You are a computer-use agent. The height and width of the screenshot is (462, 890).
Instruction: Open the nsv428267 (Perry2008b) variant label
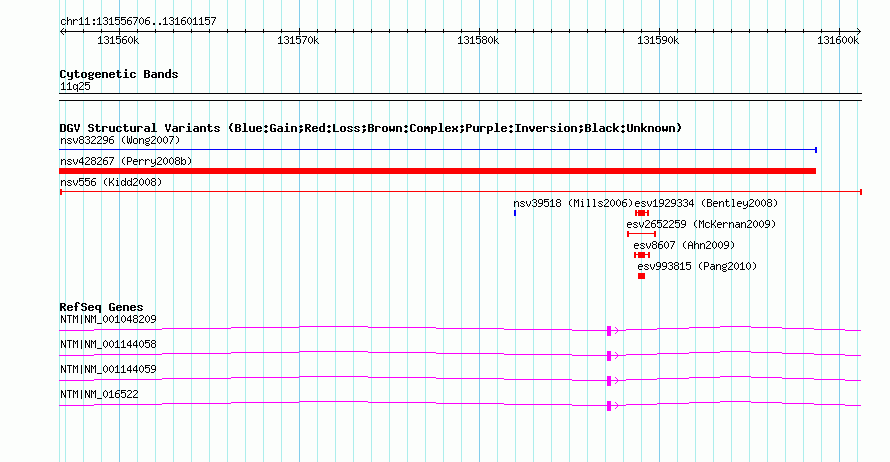pyautogui.click(x=126, y=161)
